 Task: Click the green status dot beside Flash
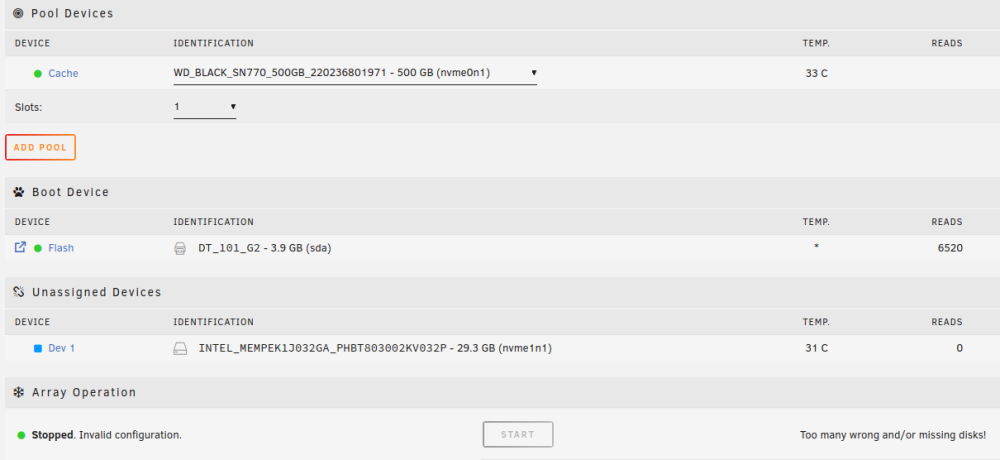(38, 248)
